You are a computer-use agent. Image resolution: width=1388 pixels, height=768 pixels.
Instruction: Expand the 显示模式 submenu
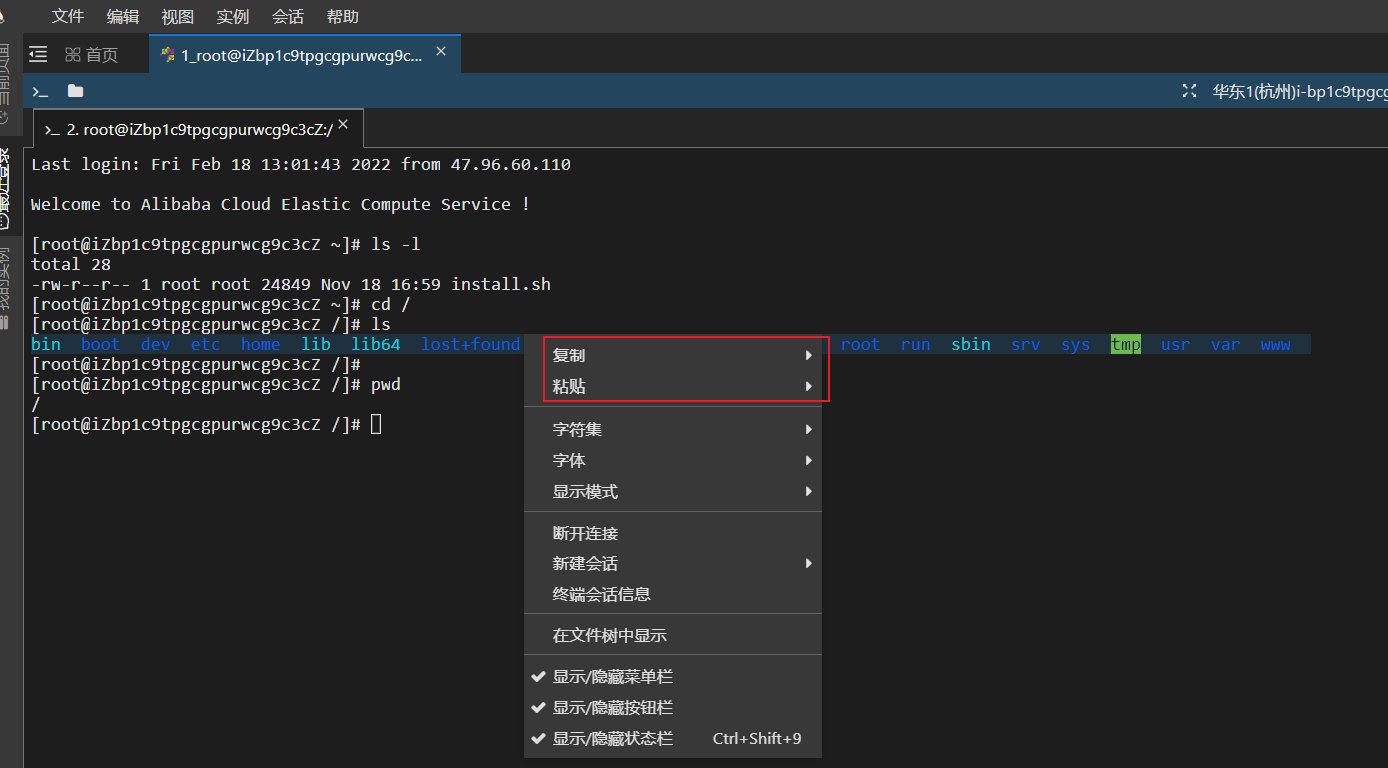[673, 492]
